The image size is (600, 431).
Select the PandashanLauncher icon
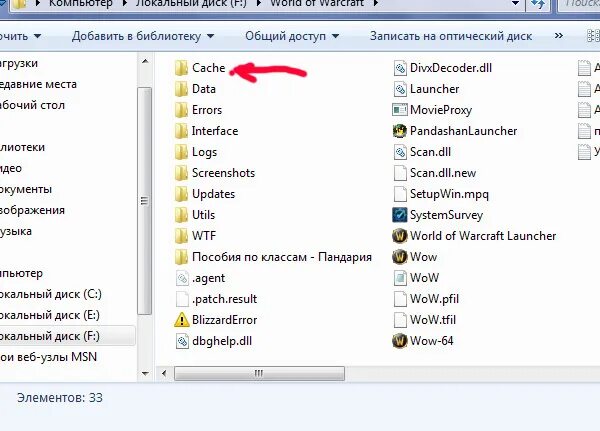[399, 131]
